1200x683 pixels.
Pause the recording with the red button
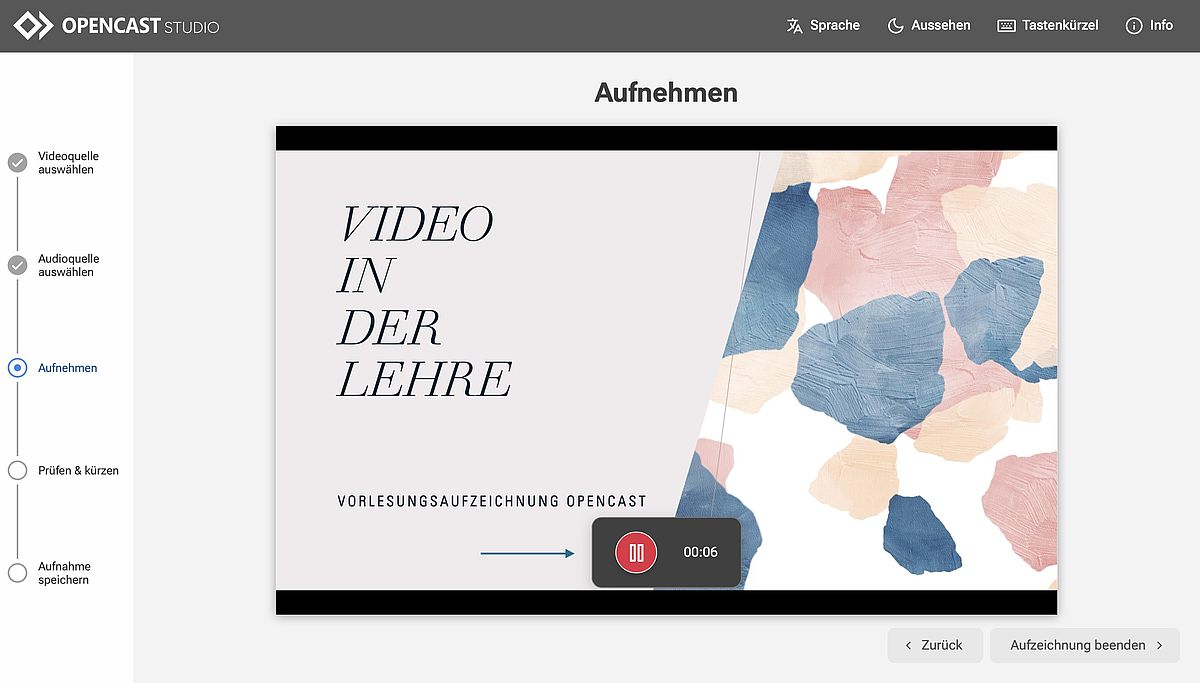636,552
